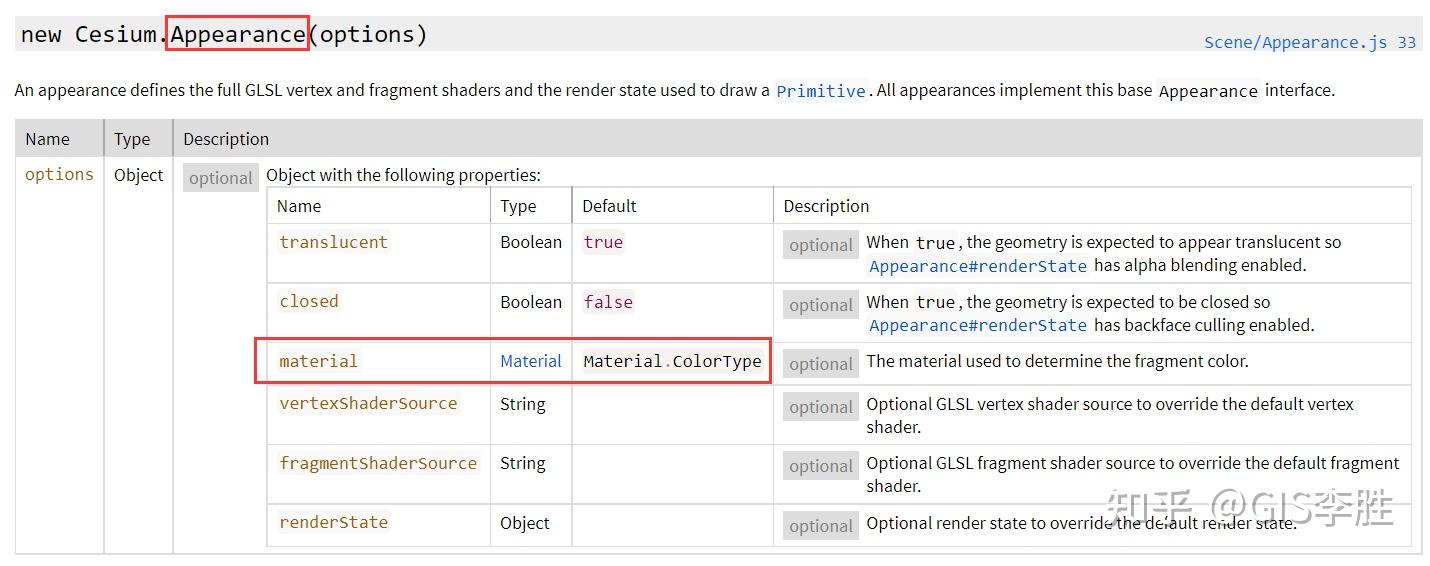Click the false default value for closed
This screenshot has width=1430, height=566.
tap(608, 302)
